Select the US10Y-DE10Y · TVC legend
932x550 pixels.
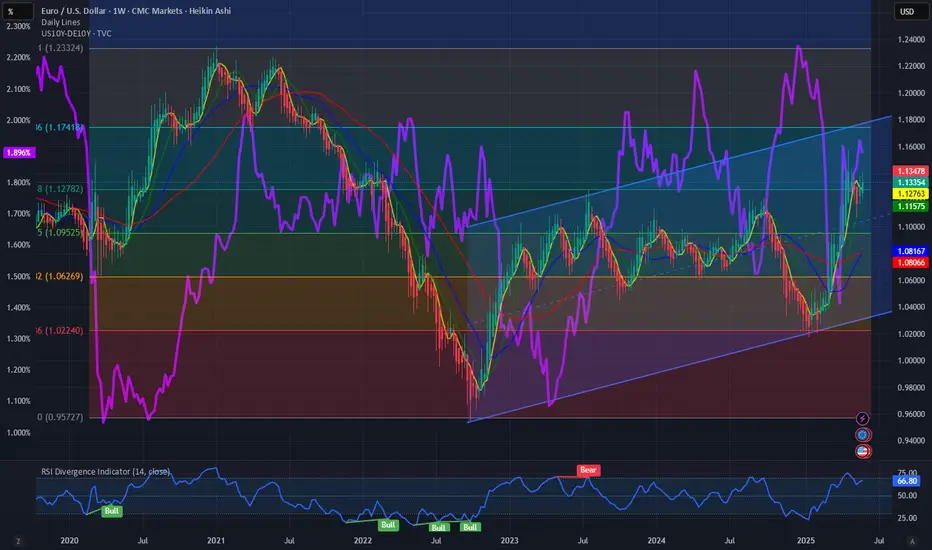point(76,33)
